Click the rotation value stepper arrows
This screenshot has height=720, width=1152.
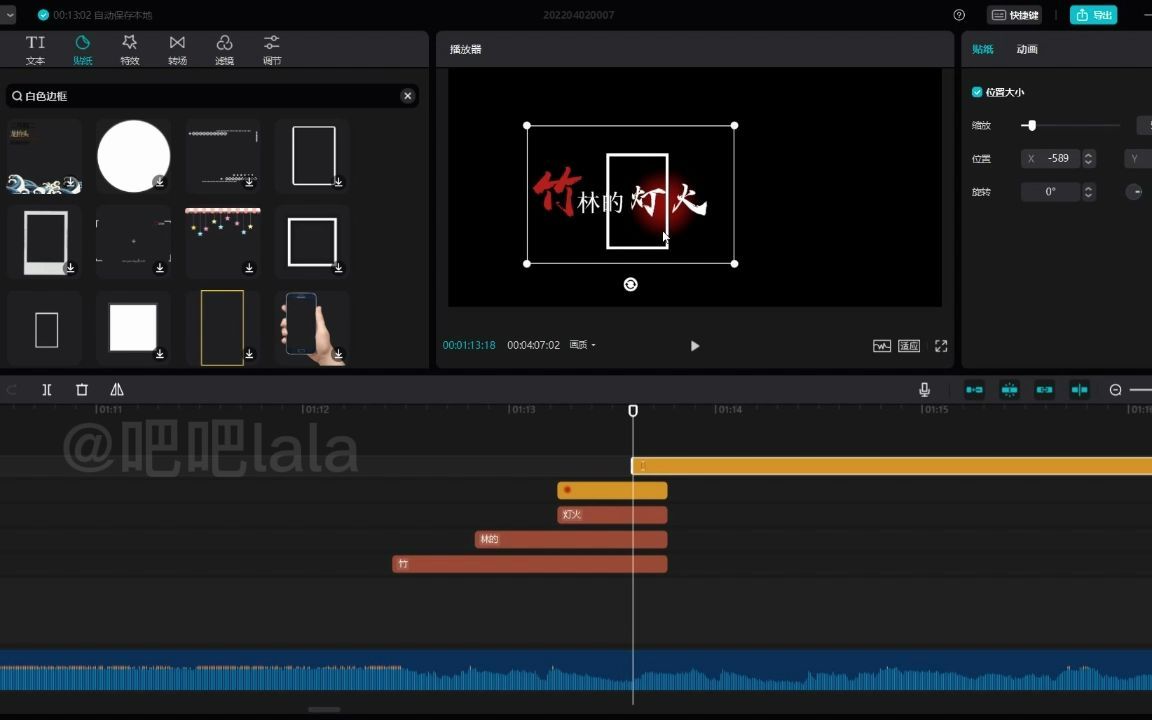1089,192
